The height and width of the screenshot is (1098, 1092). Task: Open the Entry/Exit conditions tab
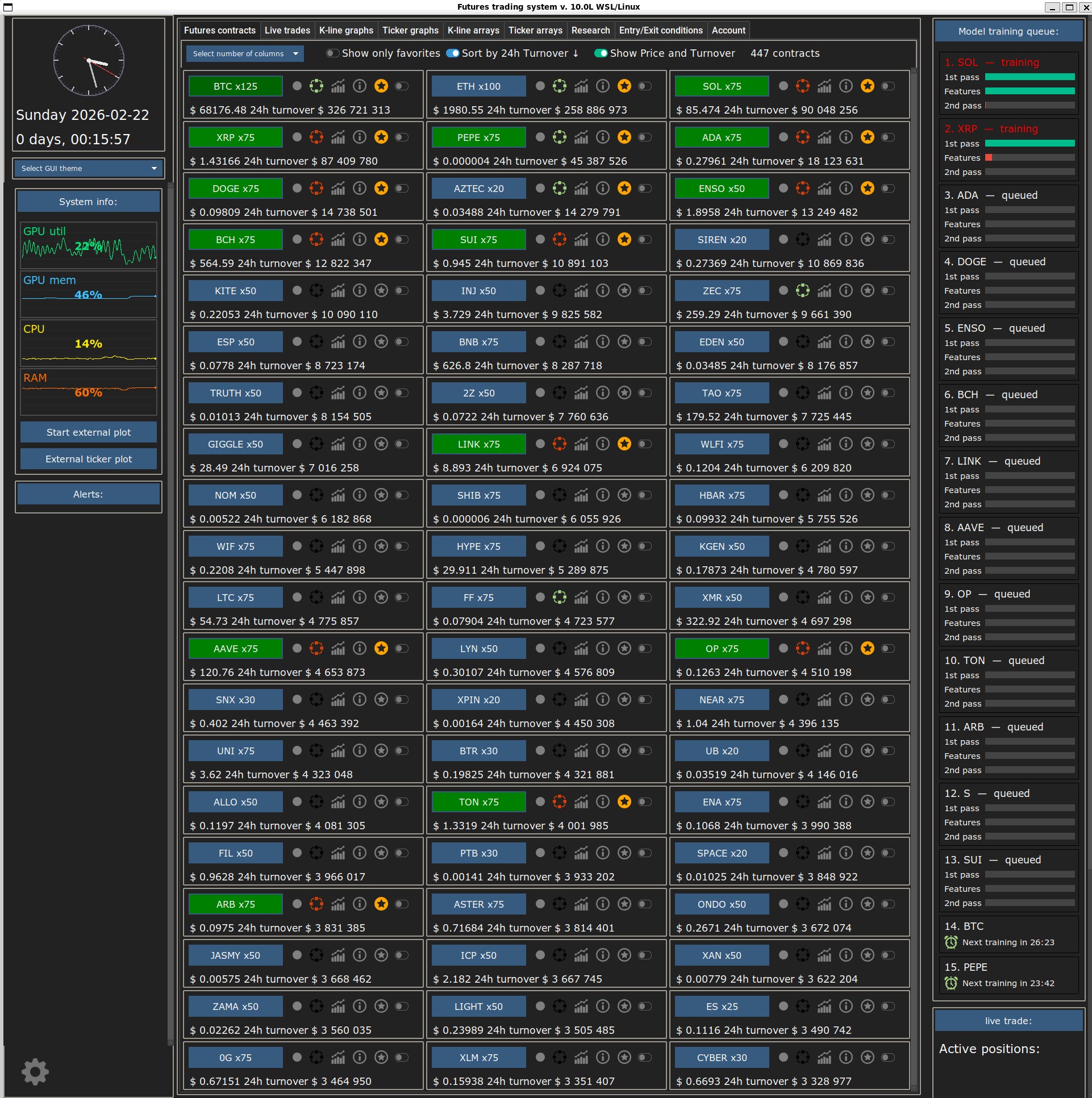(661, 30)
